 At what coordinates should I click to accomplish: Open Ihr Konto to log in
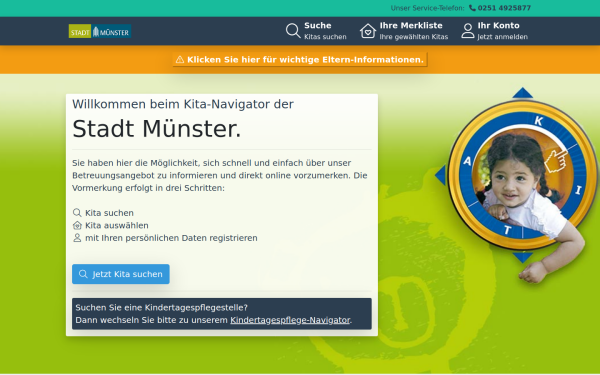coord(494,31)
